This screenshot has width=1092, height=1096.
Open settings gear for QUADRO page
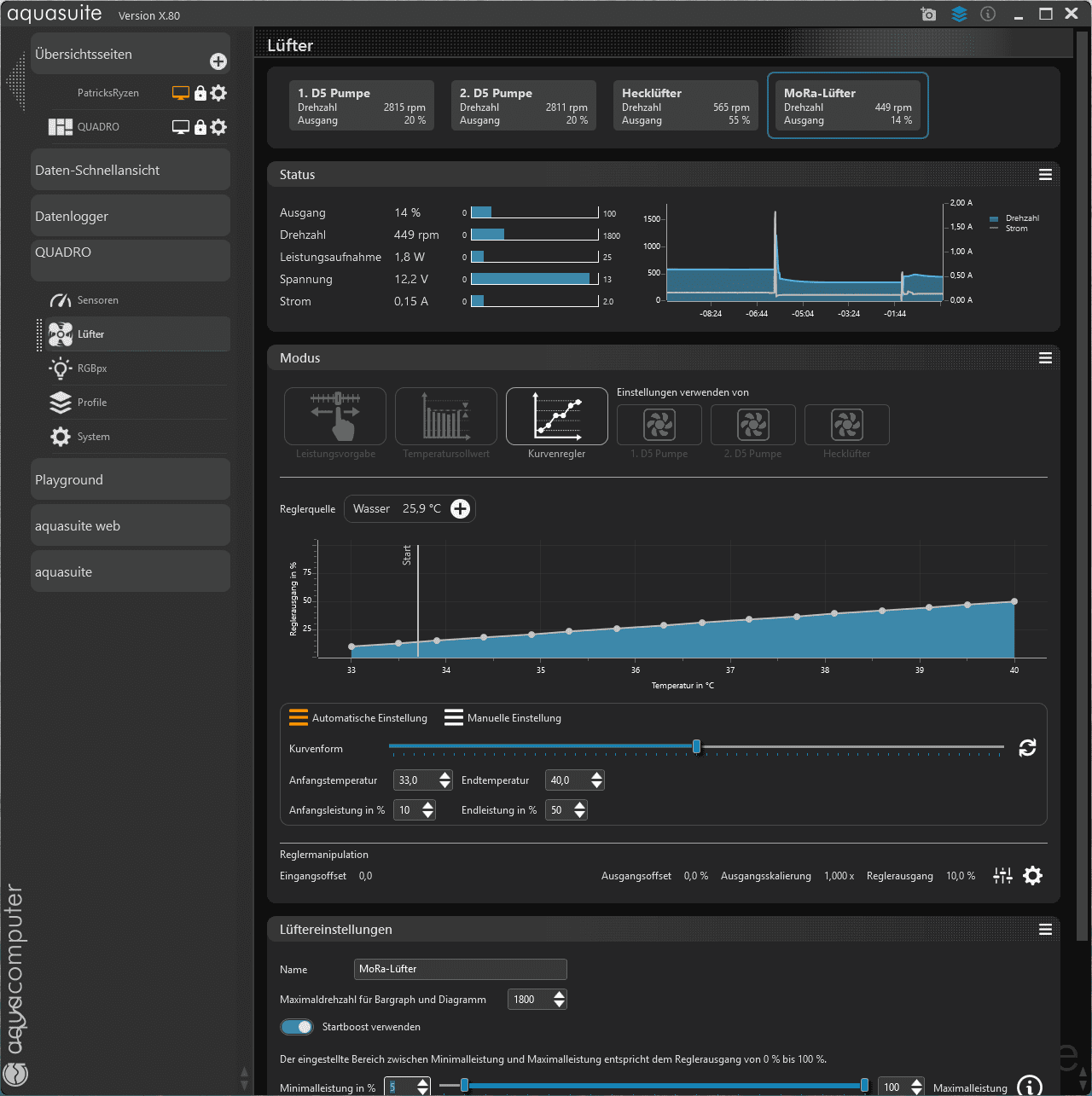click(218, 127)
